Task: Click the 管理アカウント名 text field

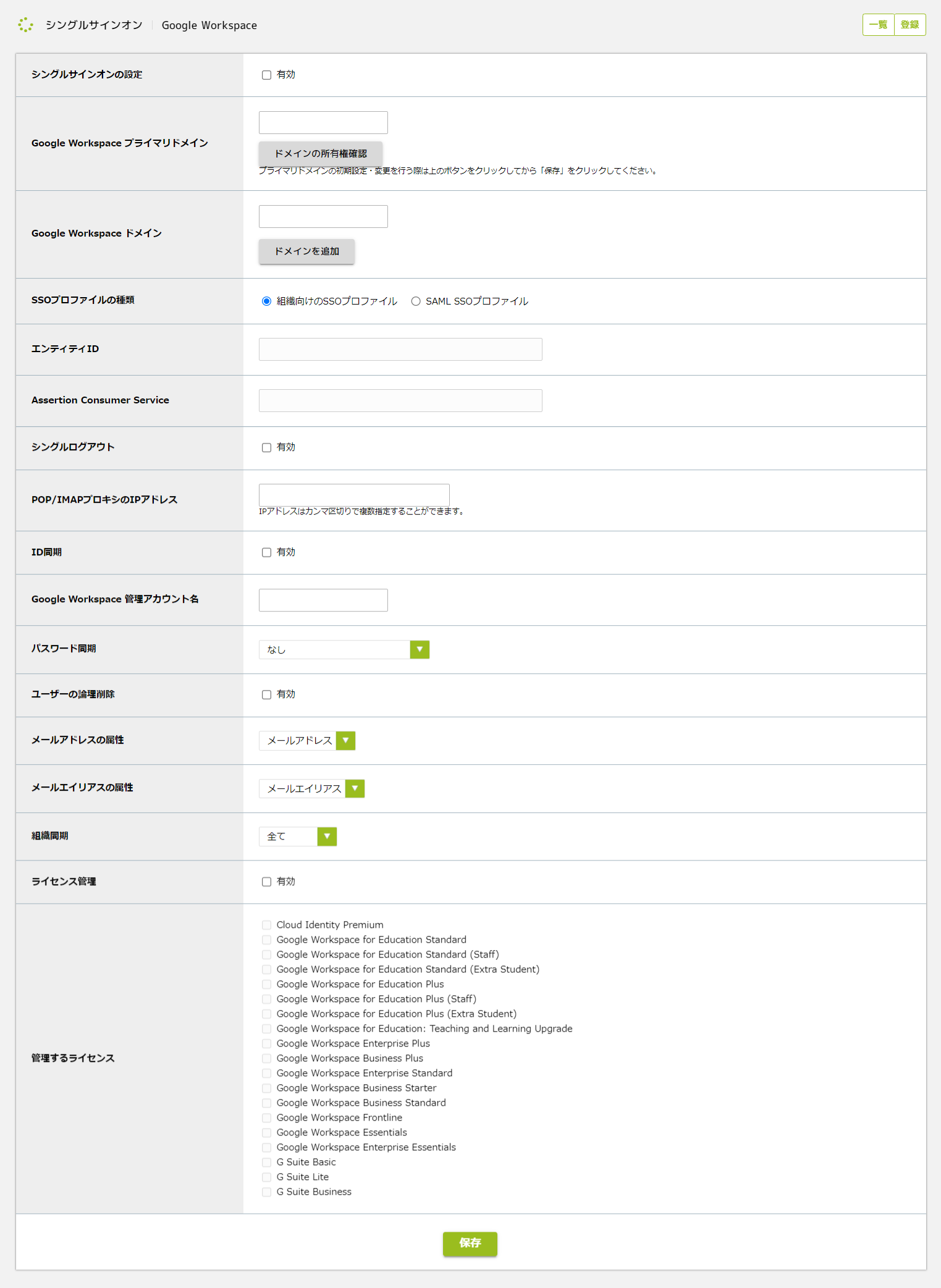Action: coord(323,600)
